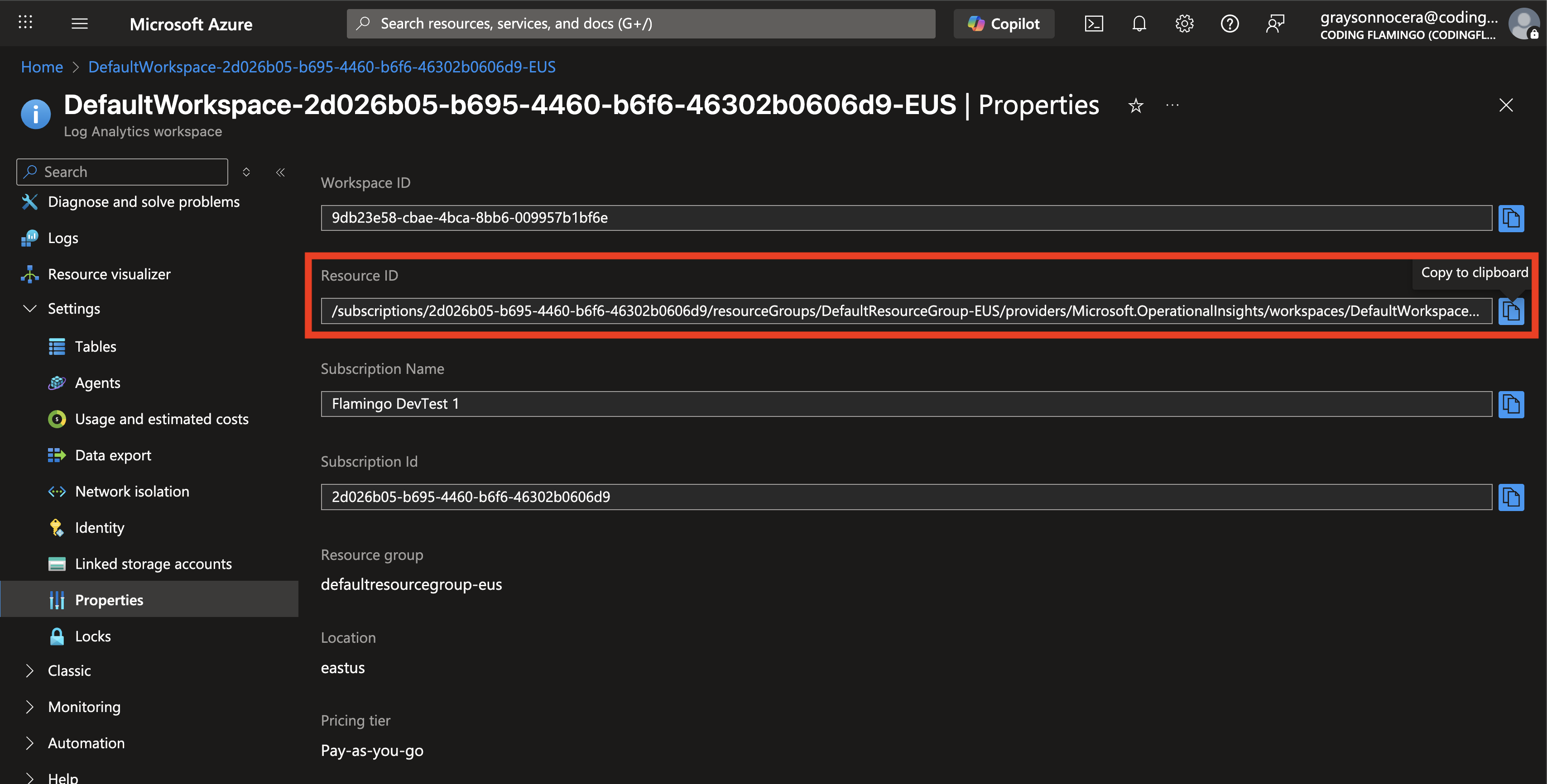The height and width of the screenshot is (784, 1547).
Task: Open the Tables settings page
Action: (x=96, y=346)
